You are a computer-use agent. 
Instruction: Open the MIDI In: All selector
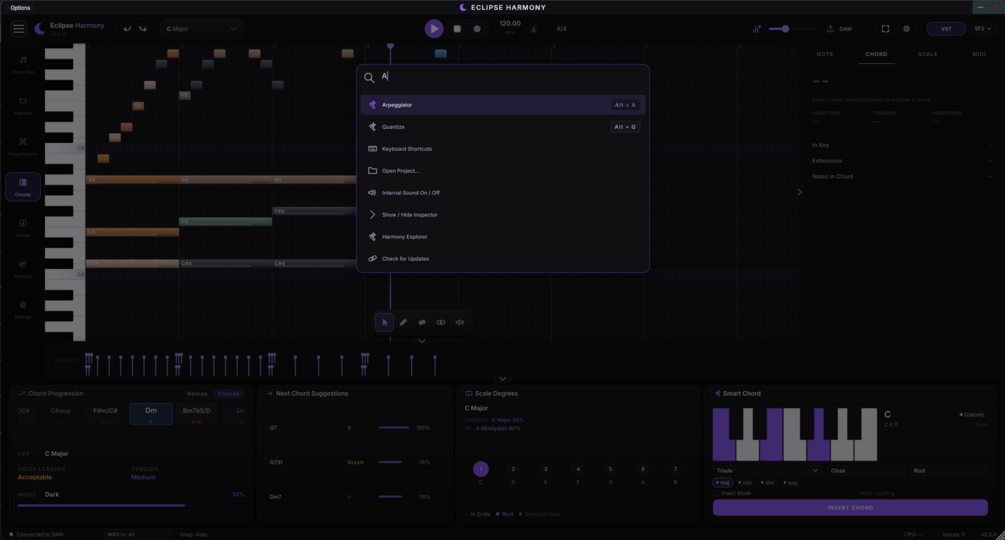point(137,534)
